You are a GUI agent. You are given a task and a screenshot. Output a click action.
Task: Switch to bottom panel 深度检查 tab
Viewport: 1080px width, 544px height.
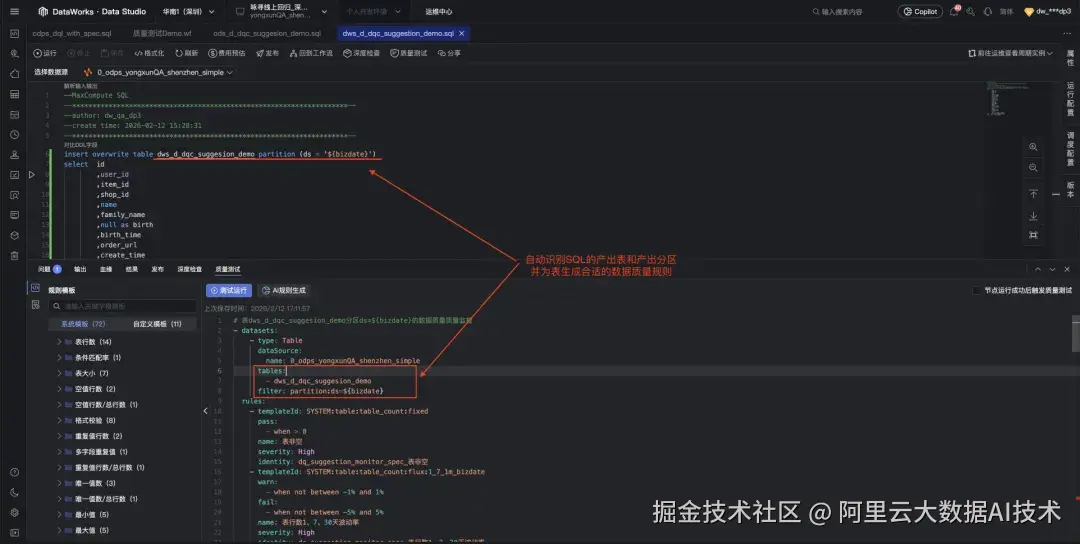click(x=189, y=269)
